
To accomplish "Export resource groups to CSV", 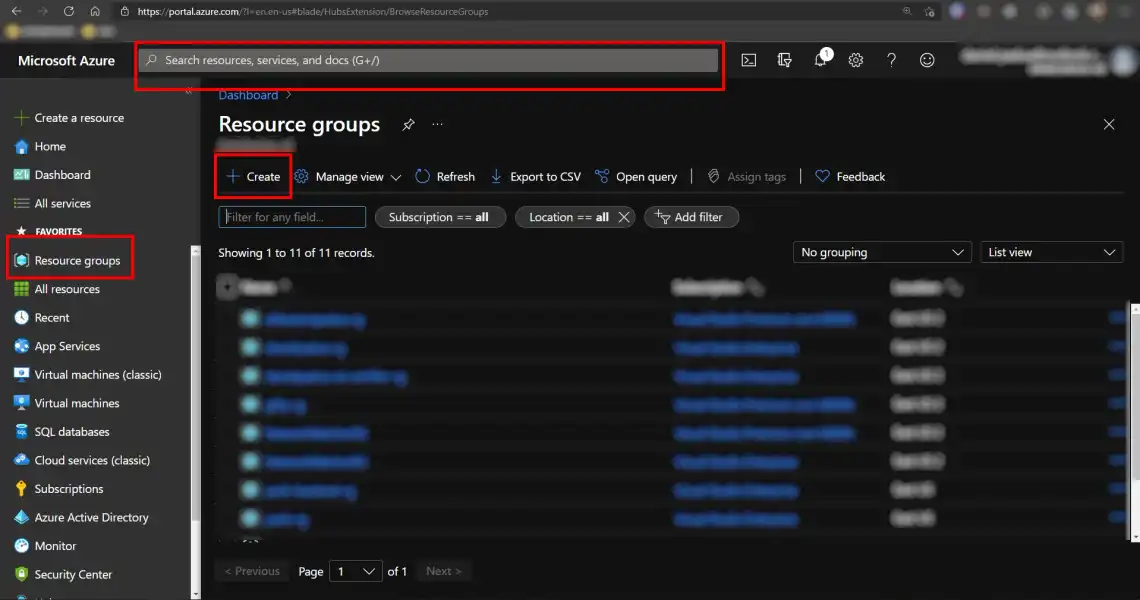I will tap(536, 176).
